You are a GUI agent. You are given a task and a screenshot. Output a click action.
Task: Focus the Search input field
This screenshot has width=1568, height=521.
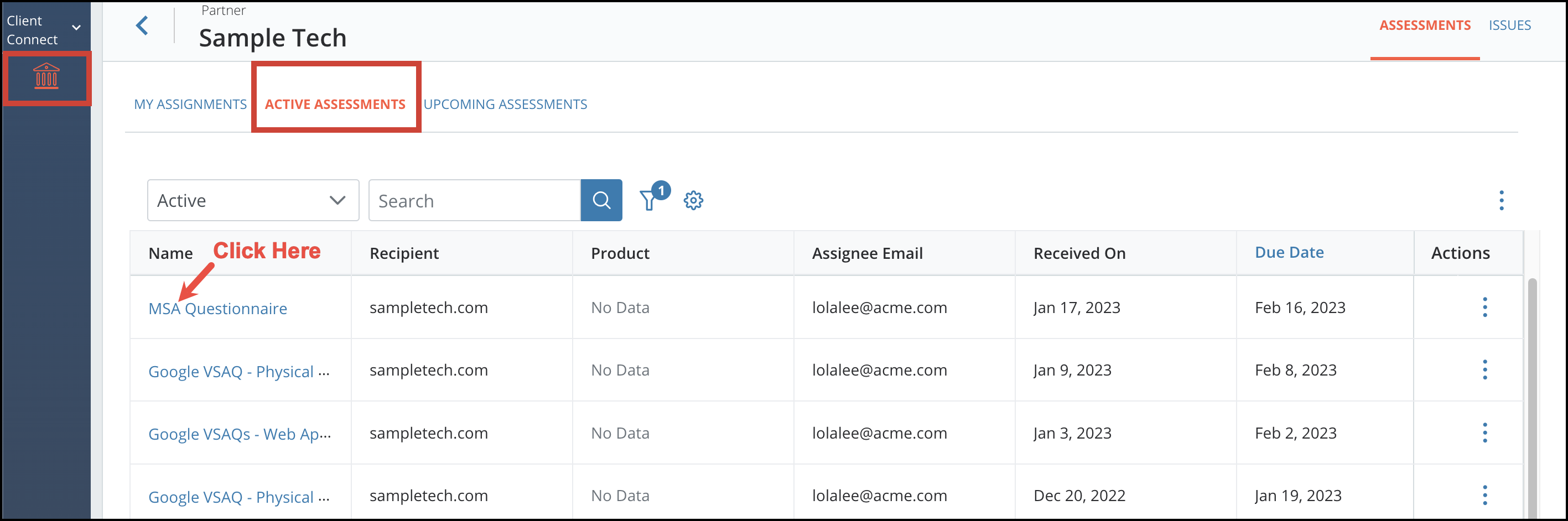coord(475,200)
